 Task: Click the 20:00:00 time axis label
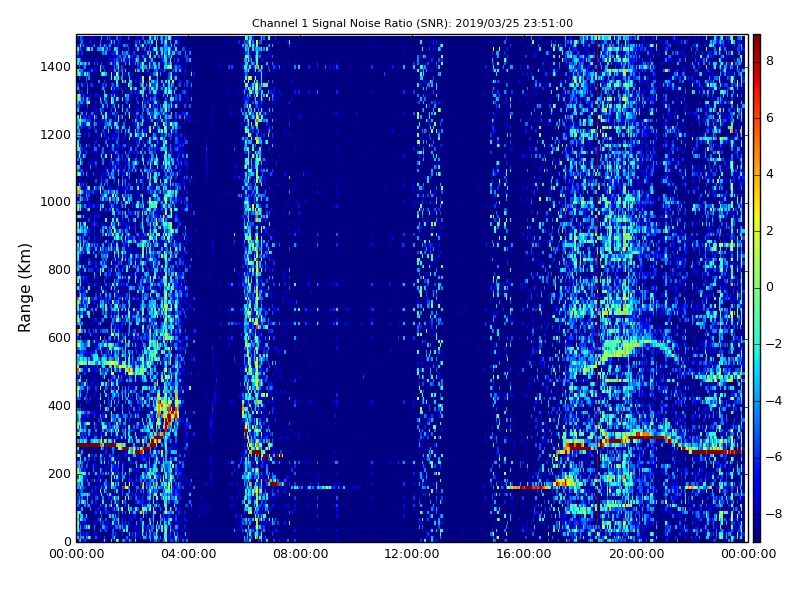[x=637, y=554]
